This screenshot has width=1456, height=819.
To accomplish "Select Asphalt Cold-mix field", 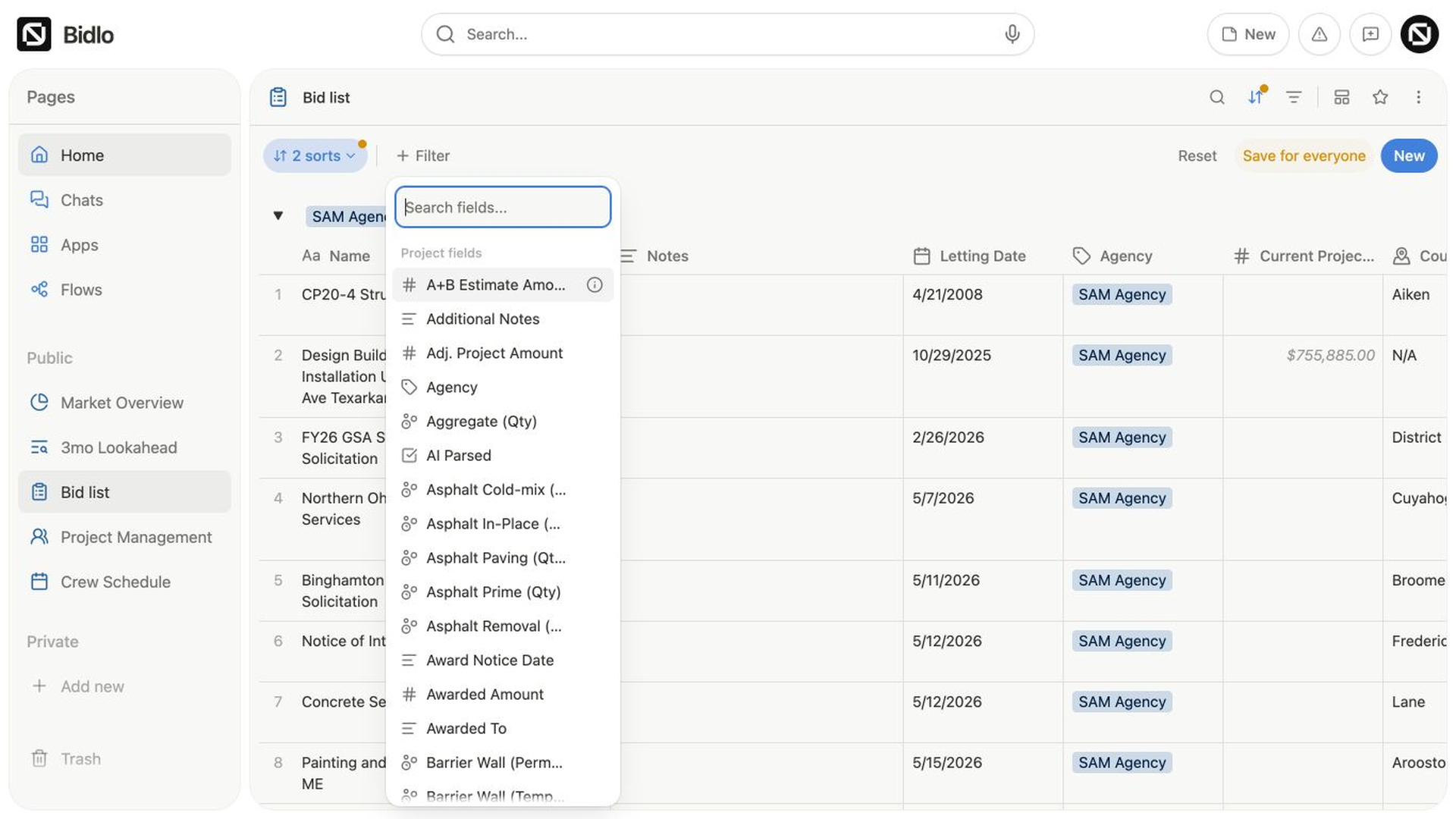I will point(503,489).
